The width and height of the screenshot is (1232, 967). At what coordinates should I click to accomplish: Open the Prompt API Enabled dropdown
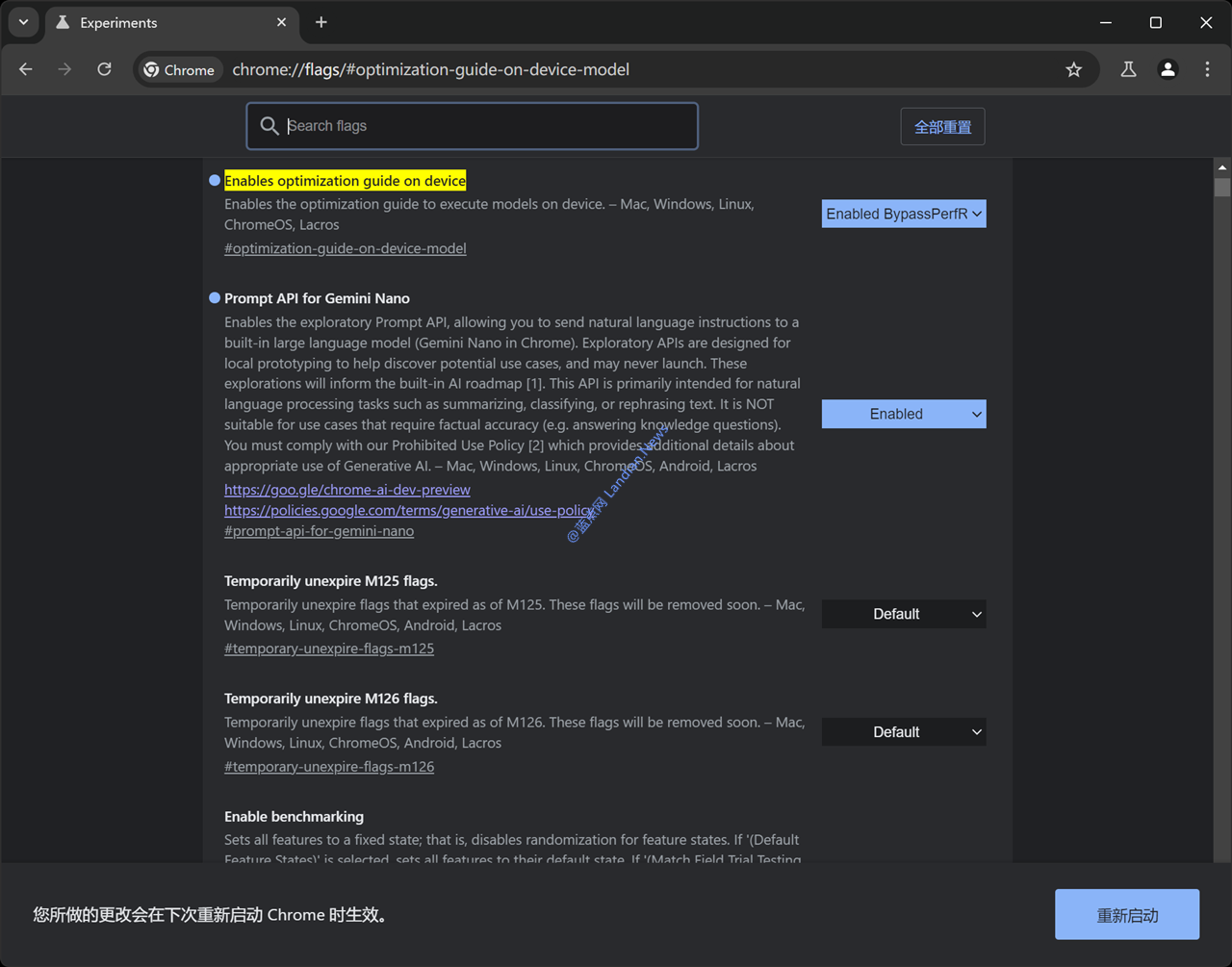[x=903, y=414]
